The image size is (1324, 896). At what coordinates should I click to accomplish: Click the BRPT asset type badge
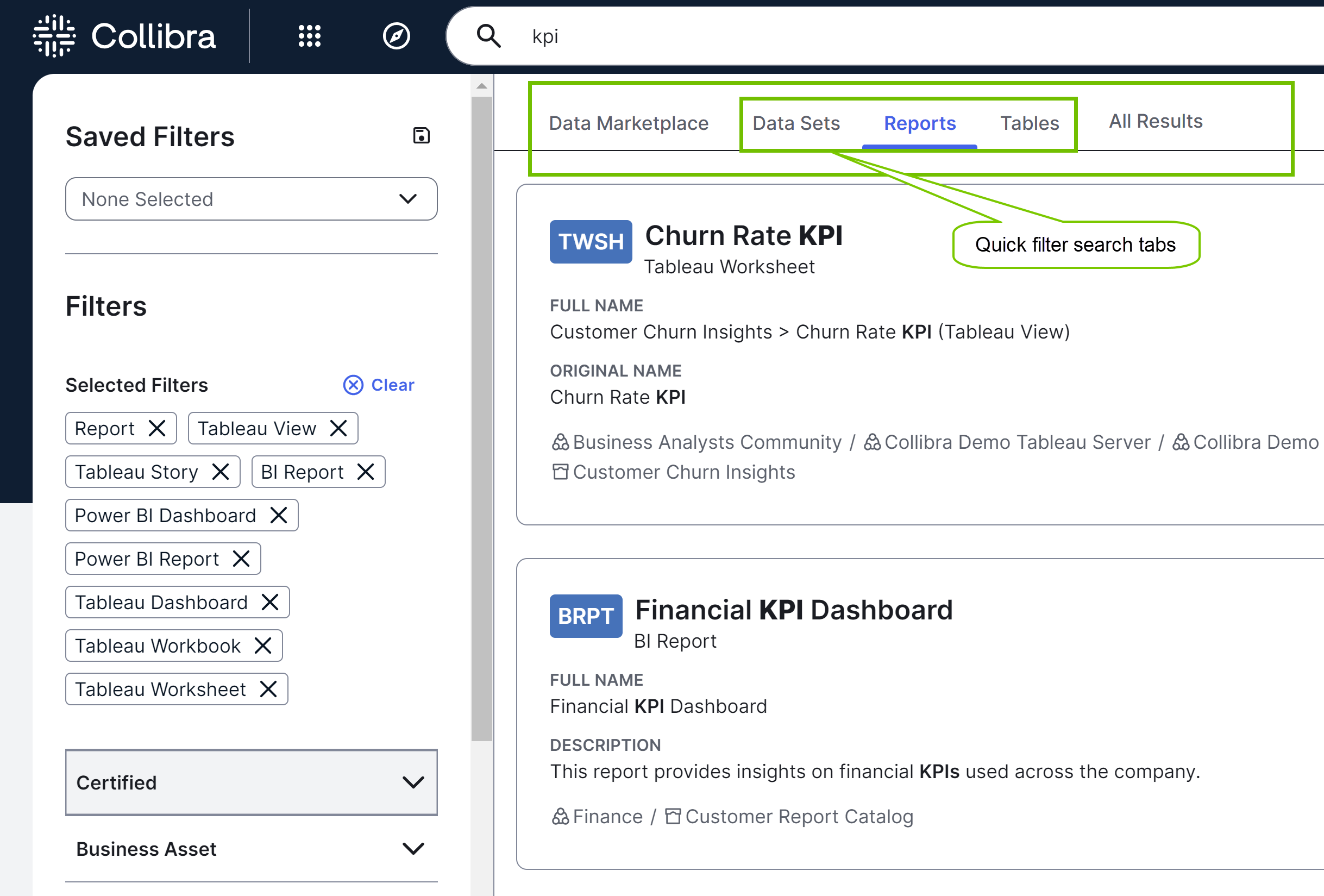point(586,616)
